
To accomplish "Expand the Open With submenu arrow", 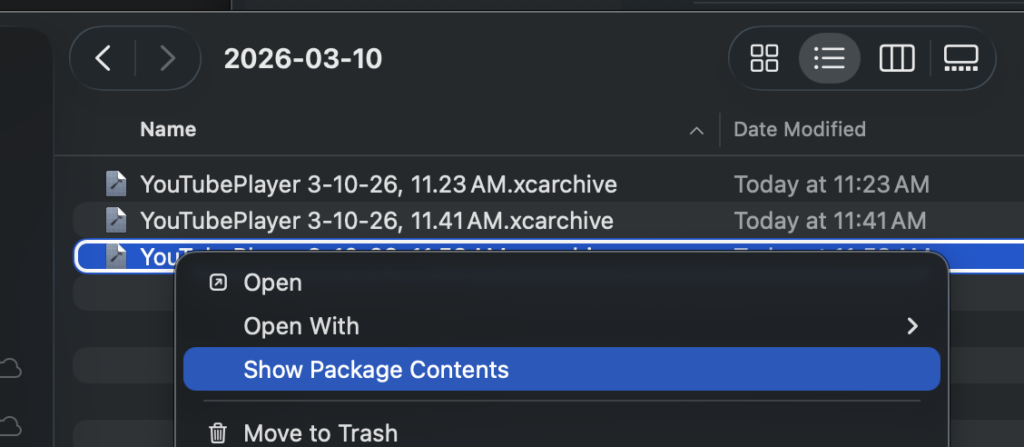I will click(911, 326).
